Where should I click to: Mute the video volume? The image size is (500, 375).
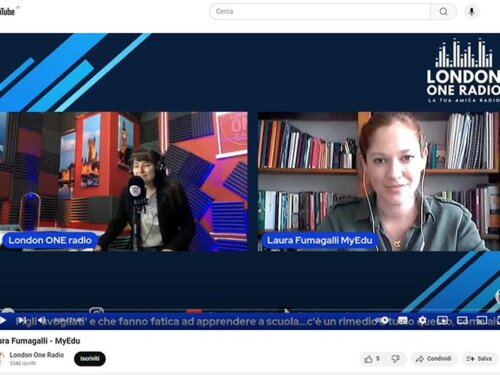pyautogui.click(x=42, y=321)
